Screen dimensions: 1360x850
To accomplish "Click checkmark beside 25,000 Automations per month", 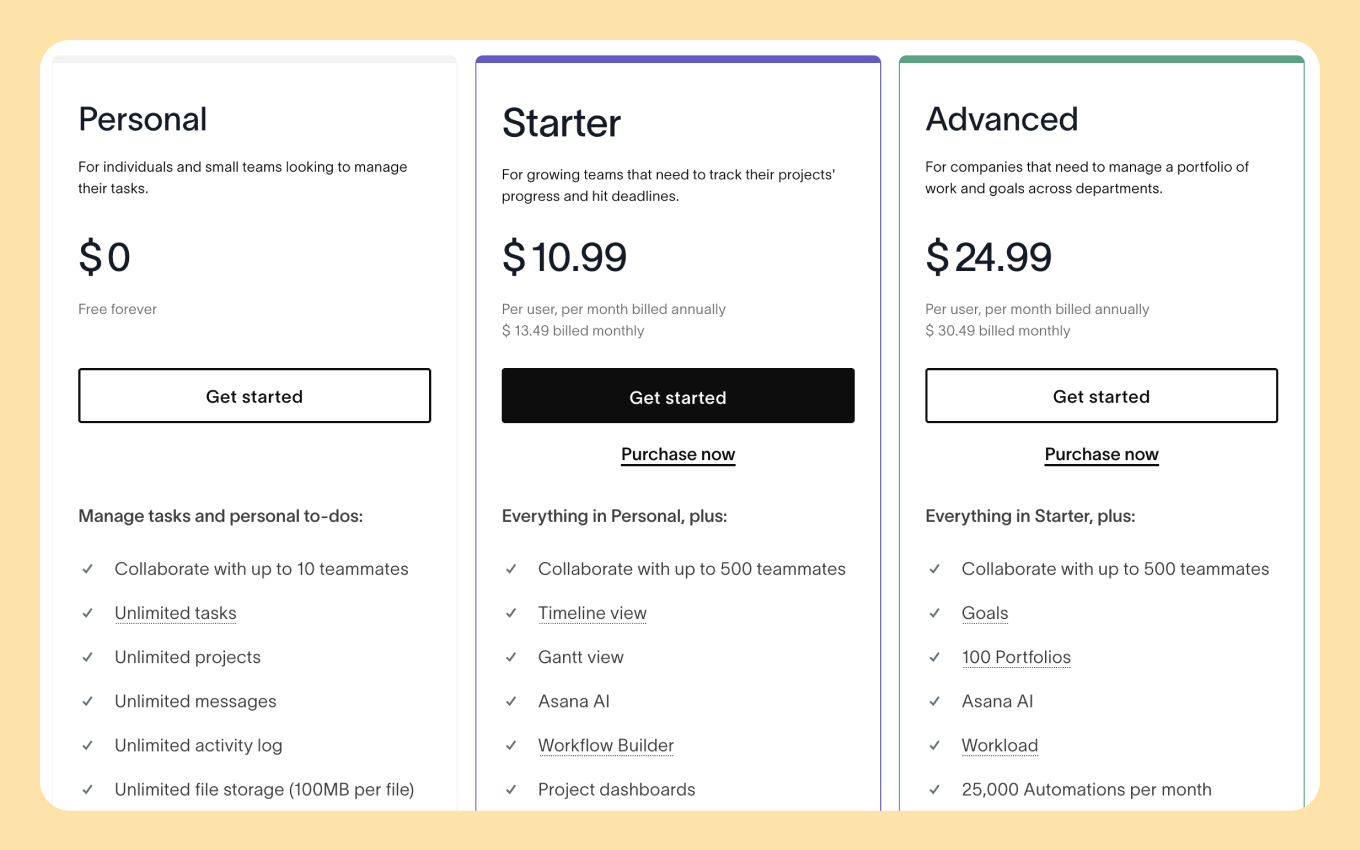I will pos(935,789).
